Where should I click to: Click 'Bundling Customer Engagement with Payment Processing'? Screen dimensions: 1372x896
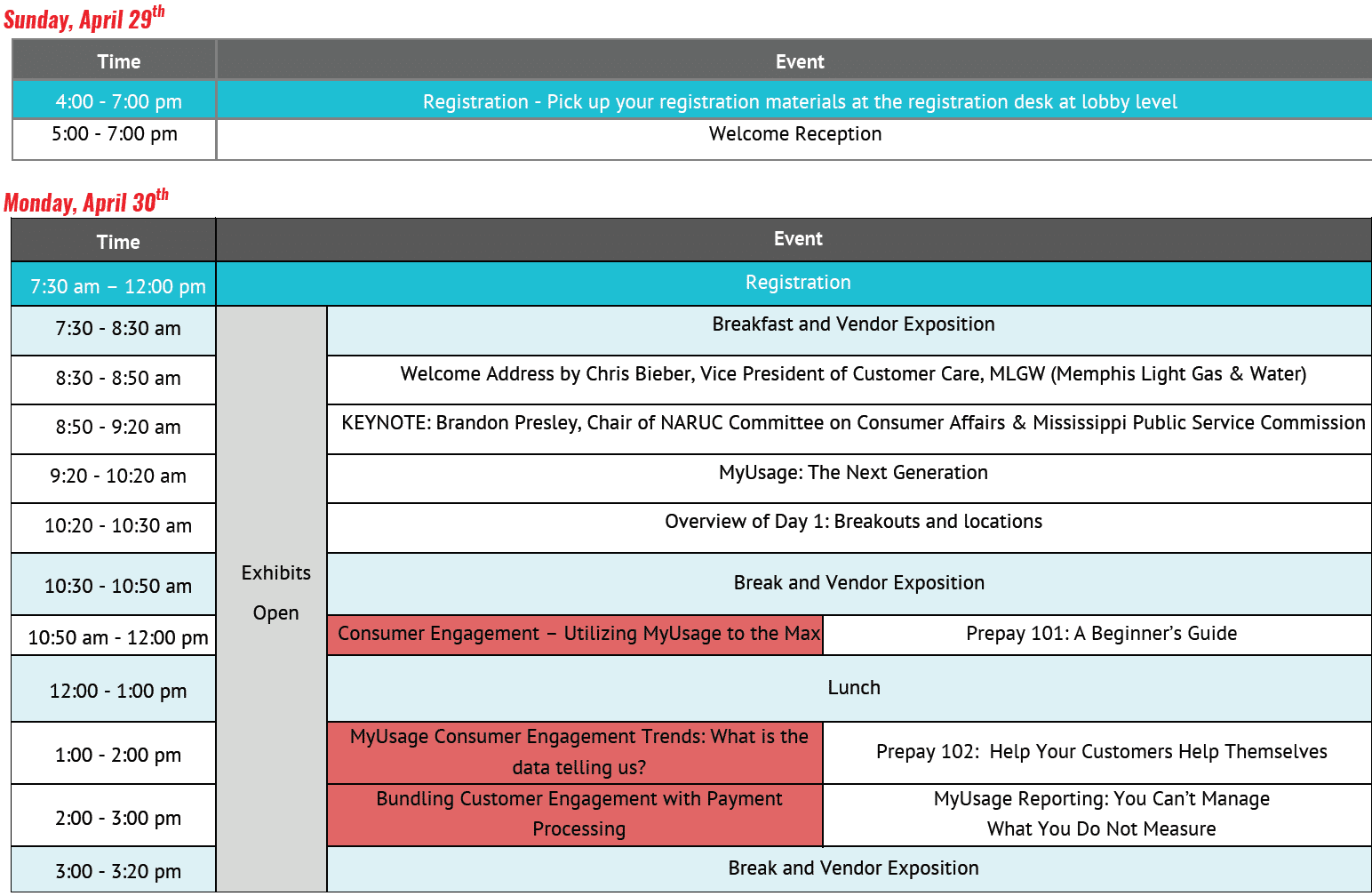coord(575,815)
